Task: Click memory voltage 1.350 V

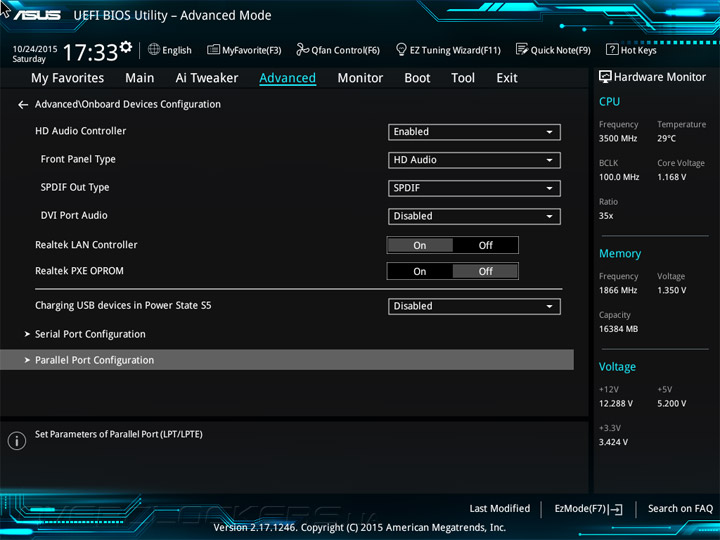Action: pyautogui.click(x=672, y=290)
